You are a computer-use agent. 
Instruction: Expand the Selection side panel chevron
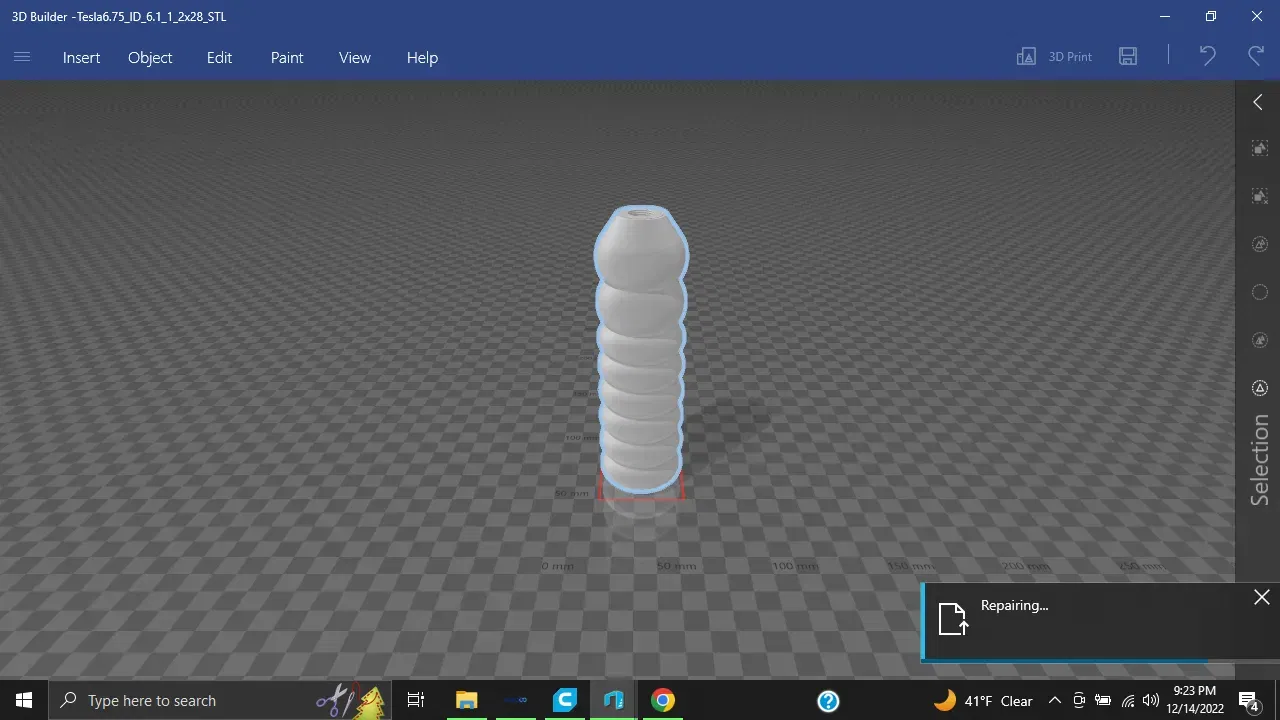click(1258, 102)
